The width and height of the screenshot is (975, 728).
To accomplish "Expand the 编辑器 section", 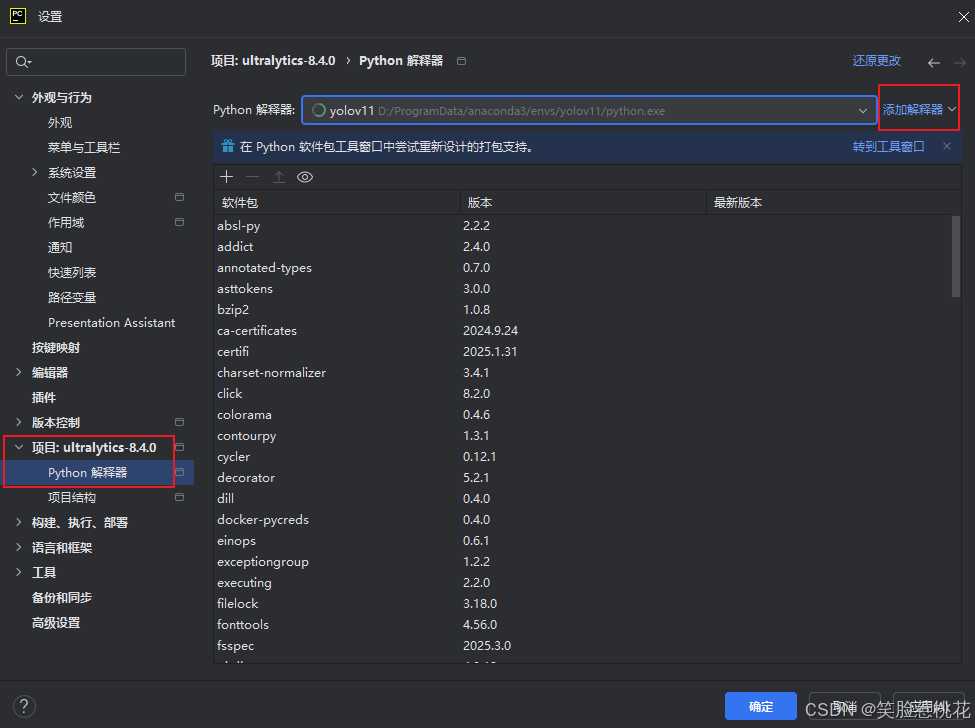I will [x=19, y=372].
